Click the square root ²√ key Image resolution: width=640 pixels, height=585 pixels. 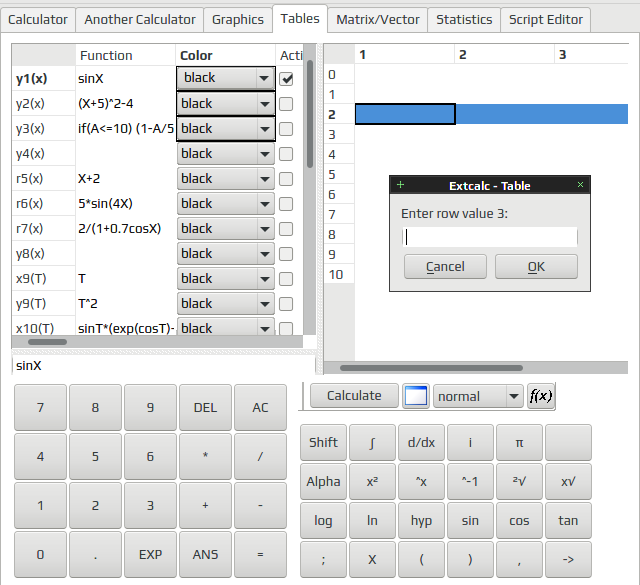point(519,482)
